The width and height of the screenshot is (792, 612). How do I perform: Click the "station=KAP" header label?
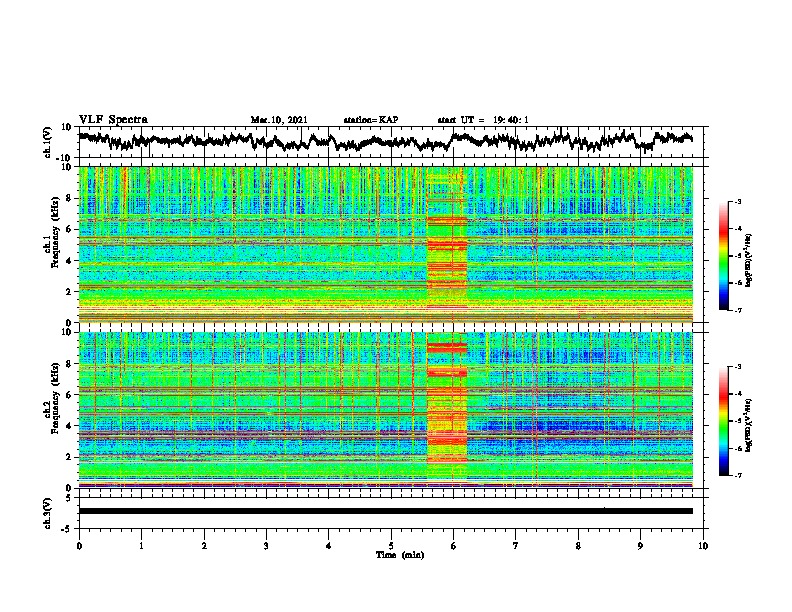pyautogui.click(x=371, y=120)
